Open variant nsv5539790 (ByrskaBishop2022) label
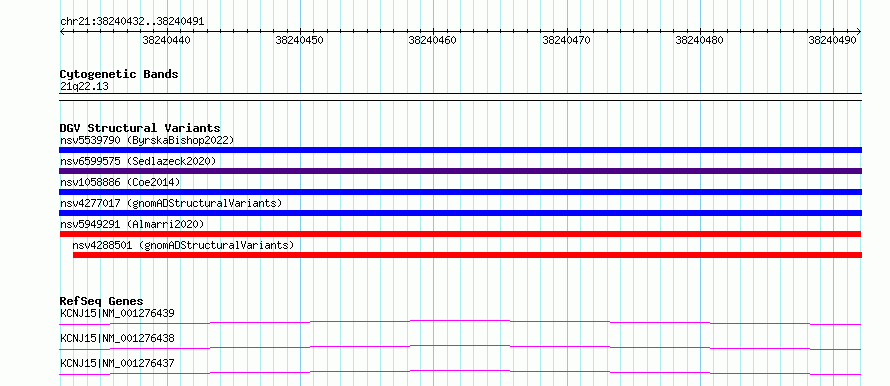The height and width of the screenshot is (386, 890). click(146, 140)
